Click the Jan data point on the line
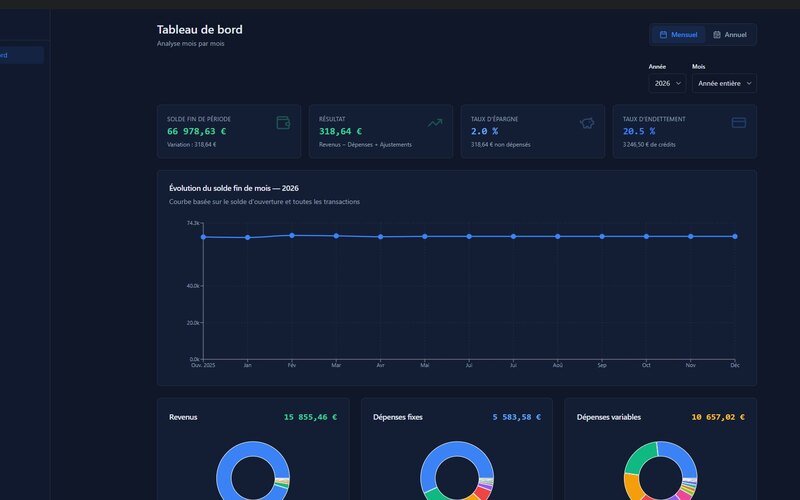This screenshot has height=500, width=800. [247, 237]
